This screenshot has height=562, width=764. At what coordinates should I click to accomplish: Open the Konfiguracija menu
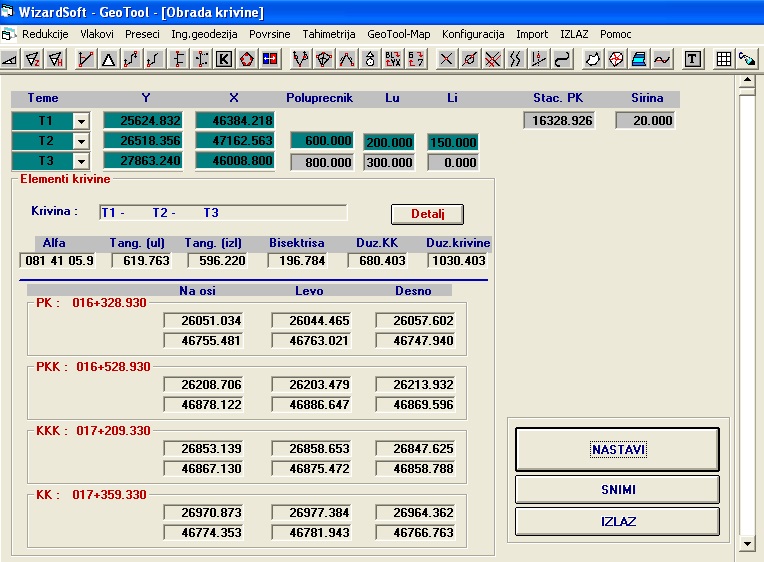tap(473, 34)
